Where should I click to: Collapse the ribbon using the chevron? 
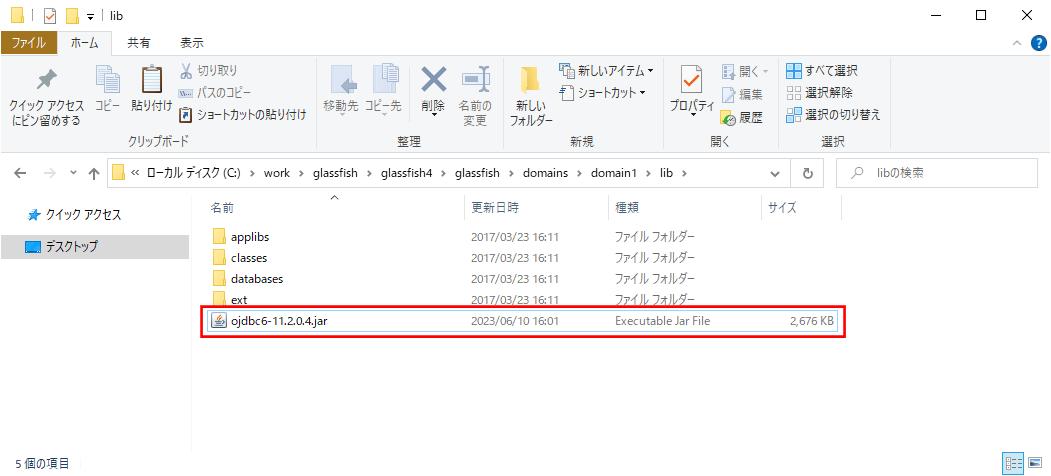click(x=1015, y=43)
